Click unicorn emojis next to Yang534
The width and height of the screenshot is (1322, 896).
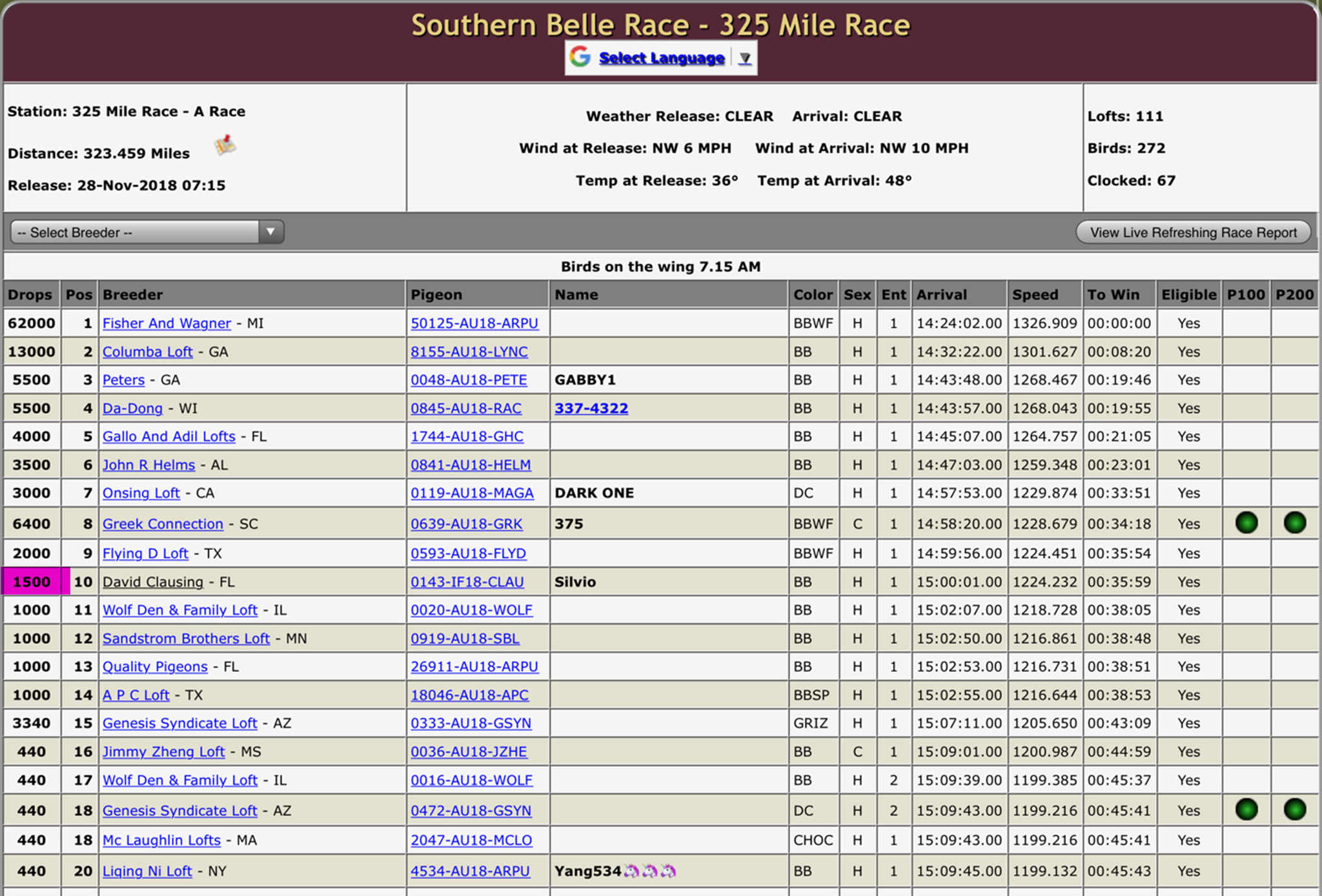[x=650, y=871]
